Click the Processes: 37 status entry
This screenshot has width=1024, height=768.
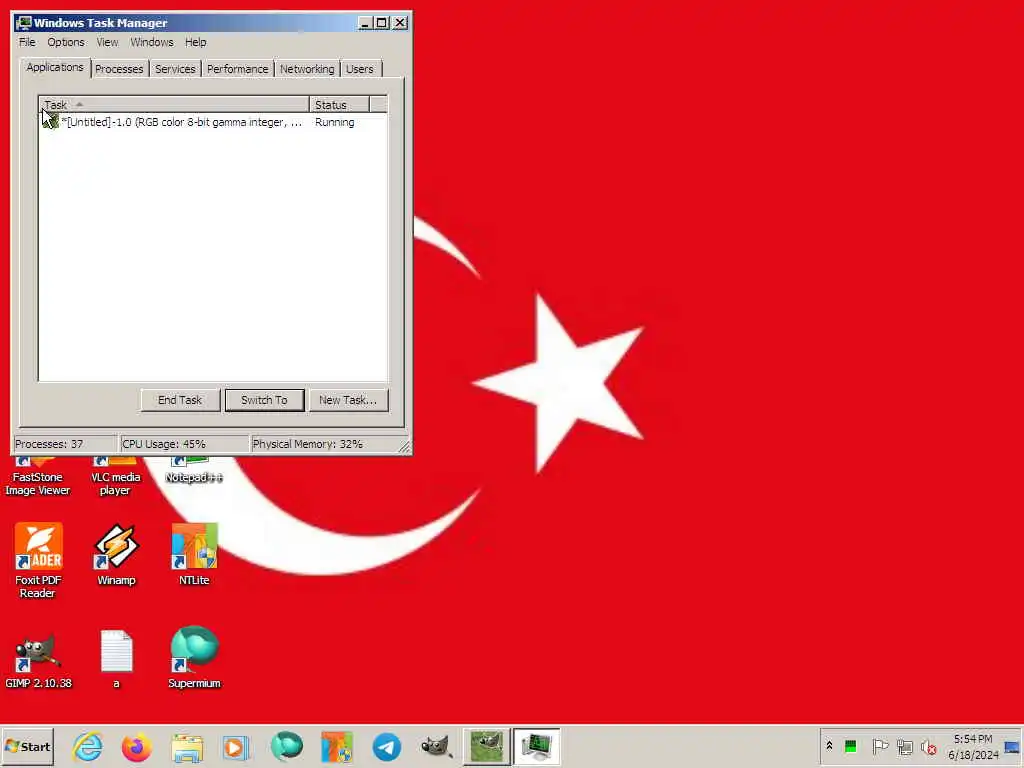[64, 444]
